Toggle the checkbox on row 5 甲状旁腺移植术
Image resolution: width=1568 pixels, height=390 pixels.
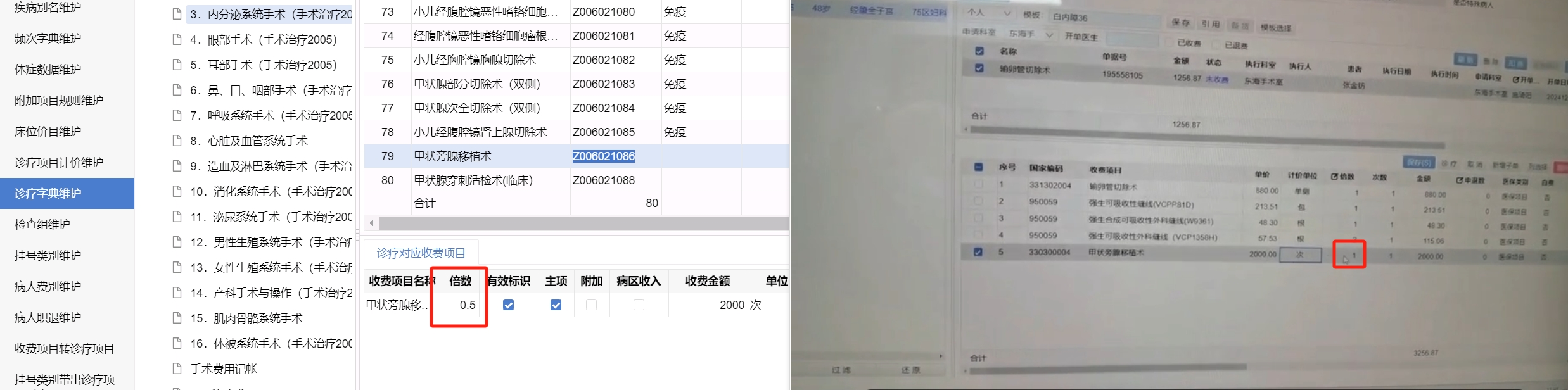tap(978, 251)
